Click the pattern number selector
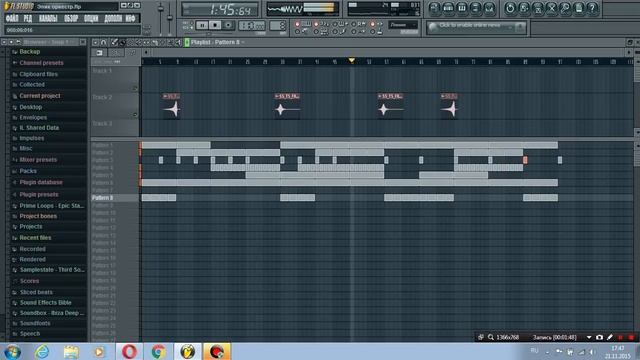640x360 pixels. [x=278, y=26]
